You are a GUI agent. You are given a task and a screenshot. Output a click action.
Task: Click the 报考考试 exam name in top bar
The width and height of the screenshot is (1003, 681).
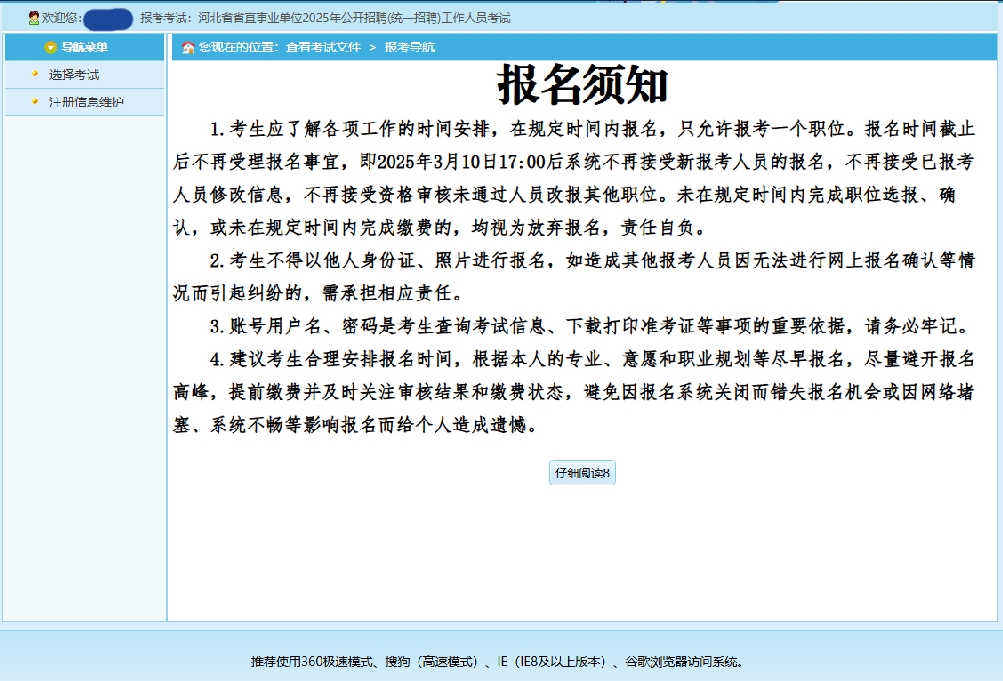(x=325, y=18)
